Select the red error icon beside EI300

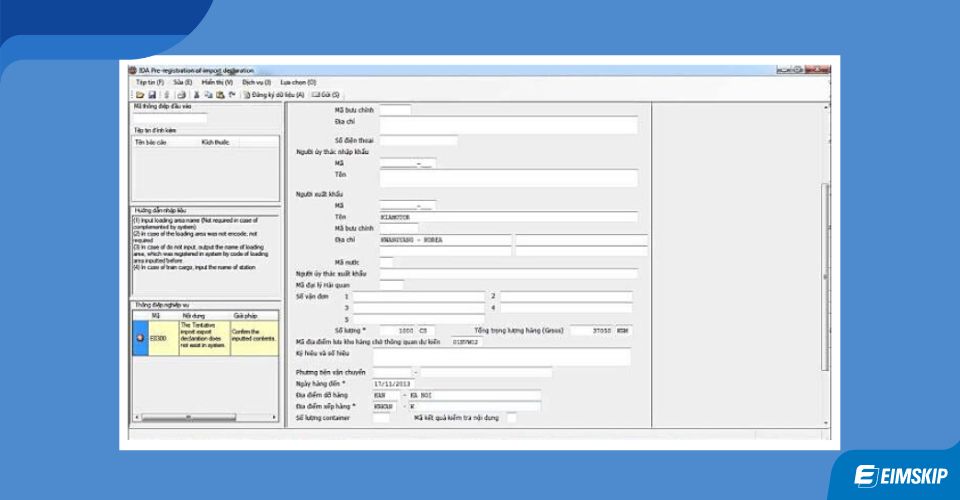(139, 338)
